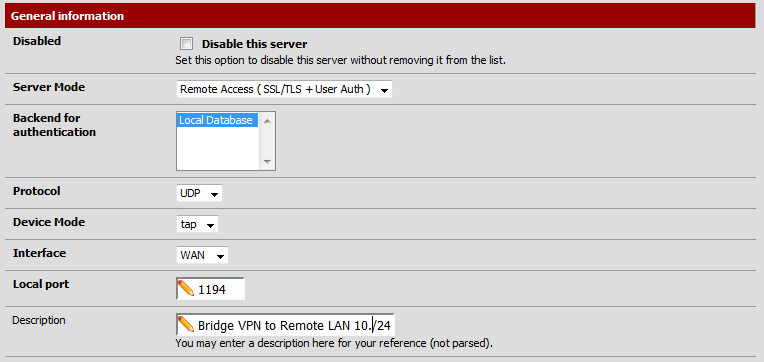Screen dimensions: 764x362
Task: Click the Server Mode dropdown arrow
Action: 384,91
